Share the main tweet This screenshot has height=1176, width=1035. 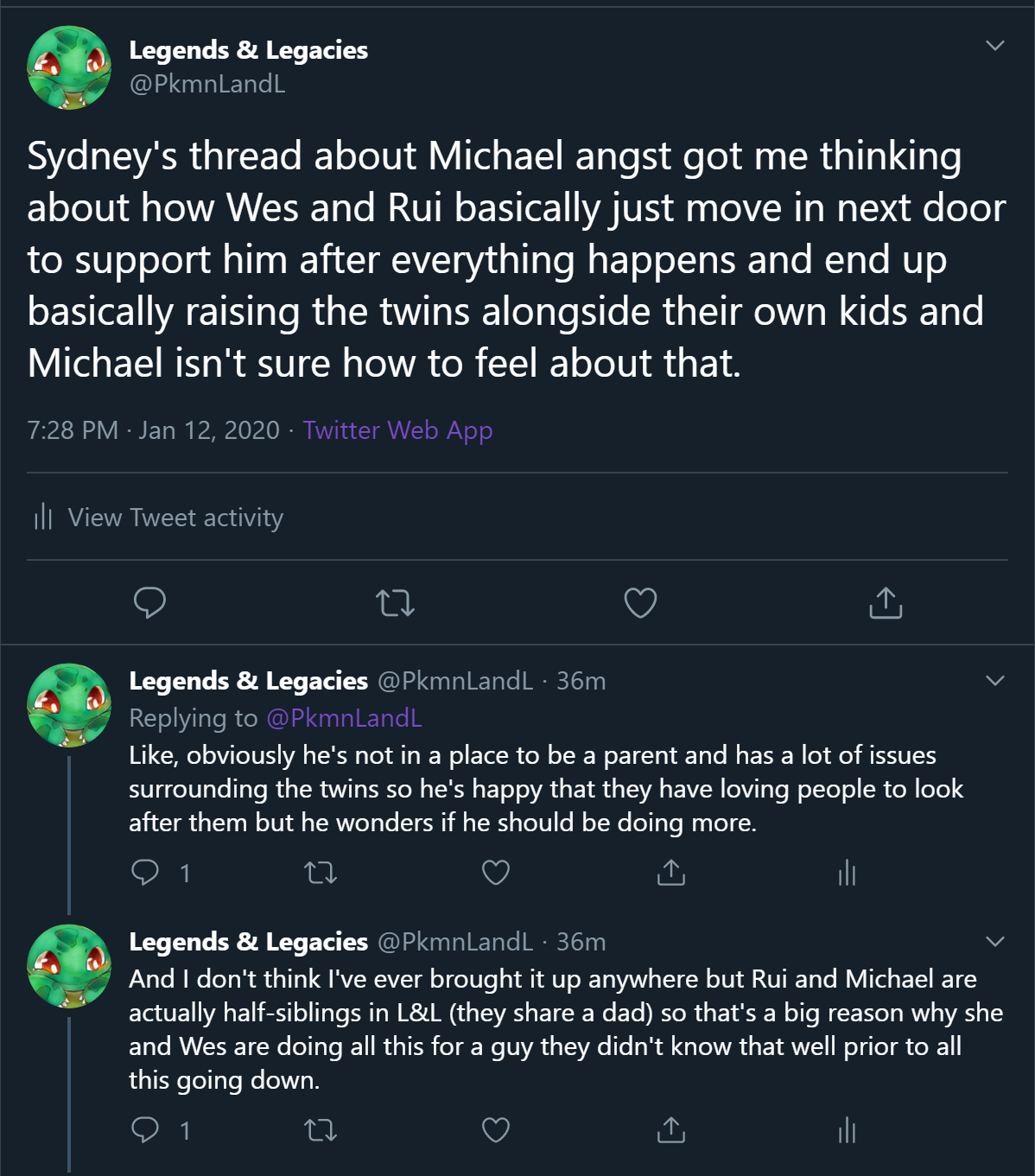[886, 602]
